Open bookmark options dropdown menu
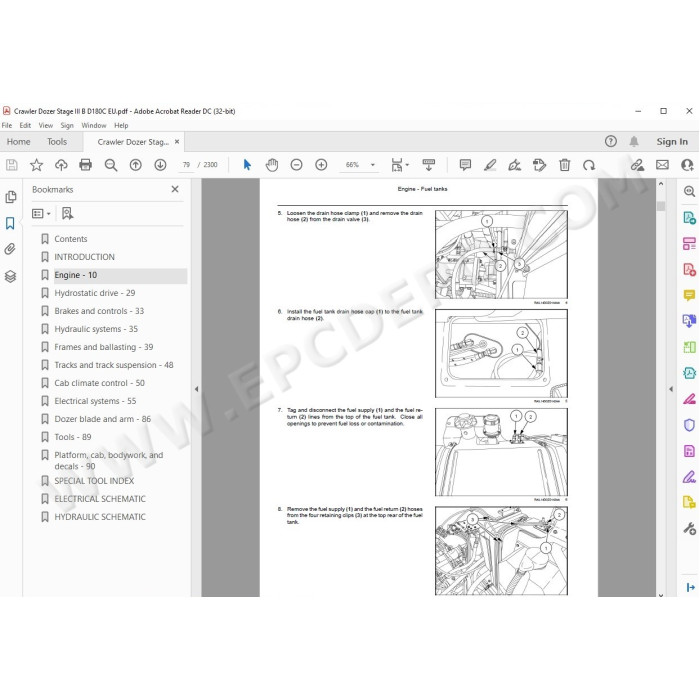700x700 pixels. 41,214
